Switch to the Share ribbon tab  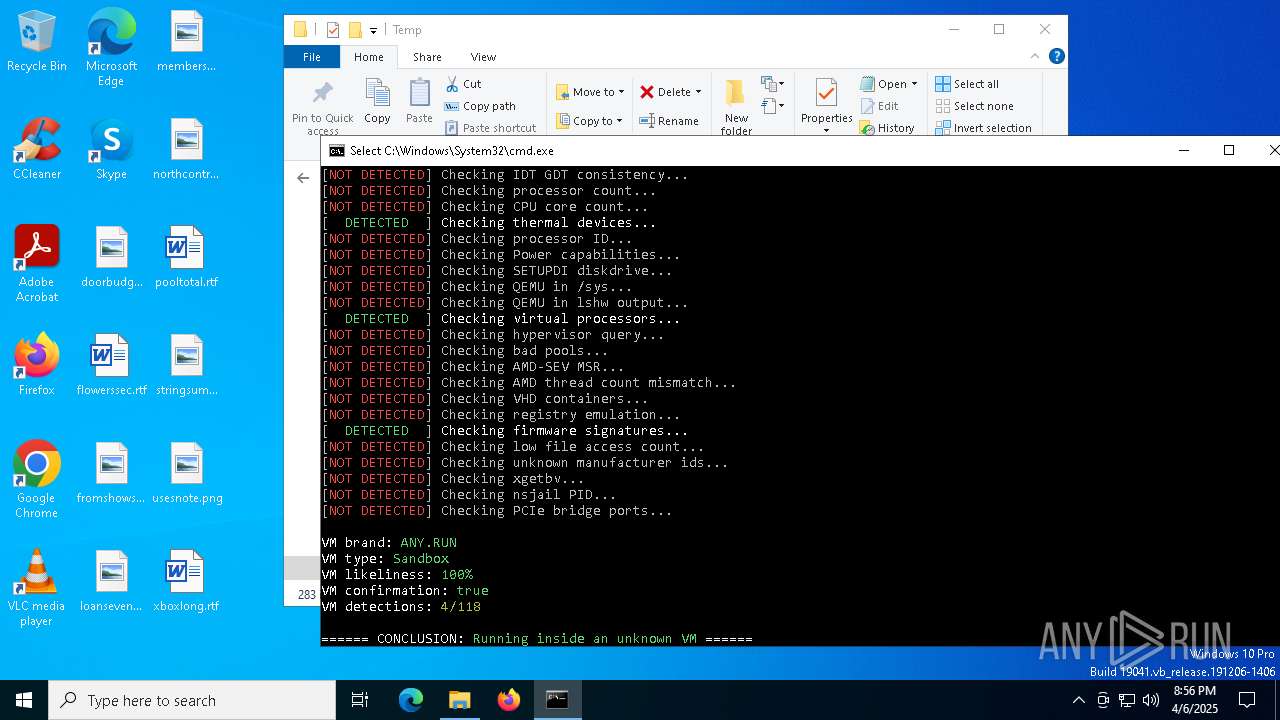point(427,57)
